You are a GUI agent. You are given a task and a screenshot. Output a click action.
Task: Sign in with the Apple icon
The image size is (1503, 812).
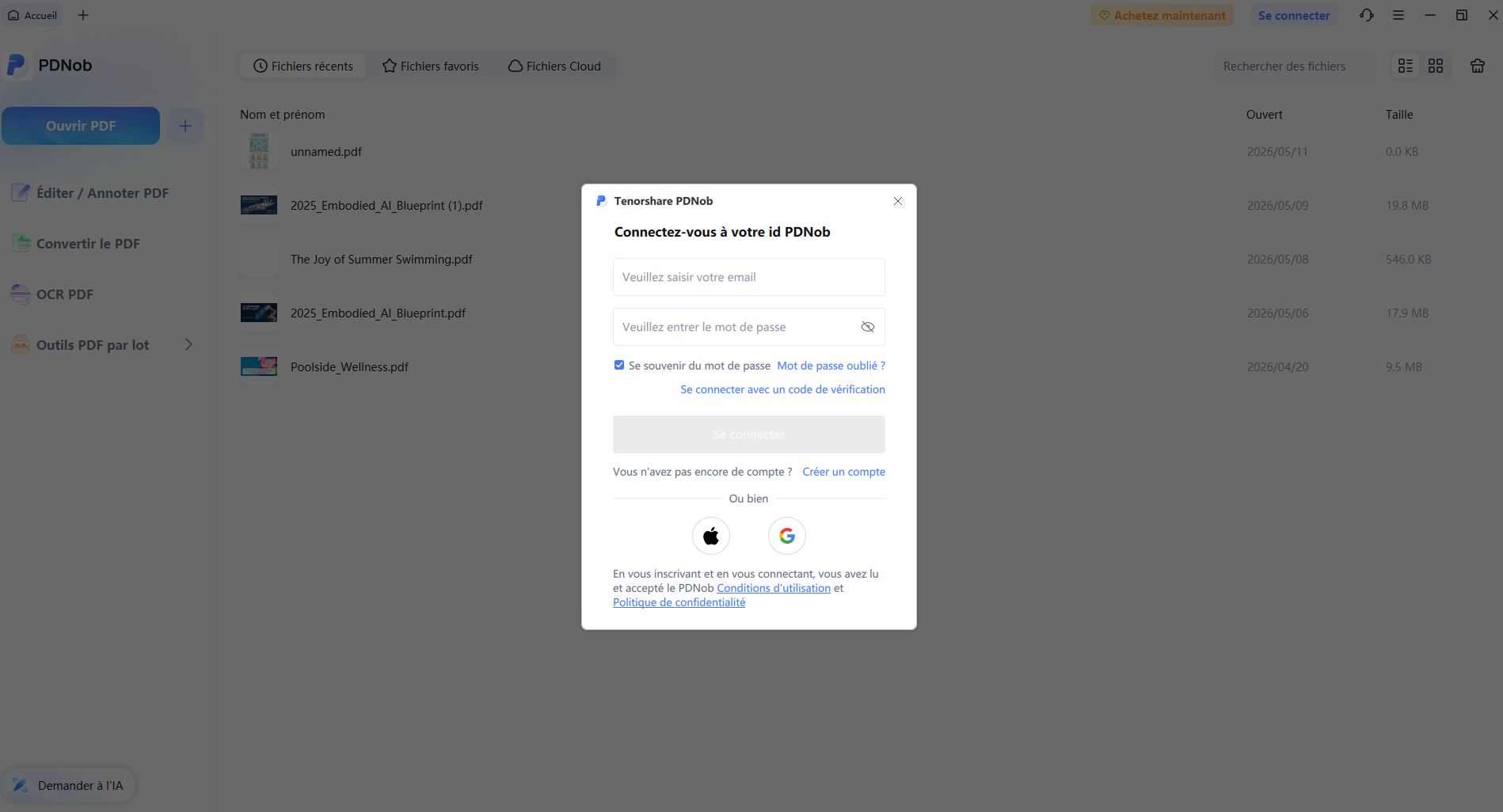711,536
